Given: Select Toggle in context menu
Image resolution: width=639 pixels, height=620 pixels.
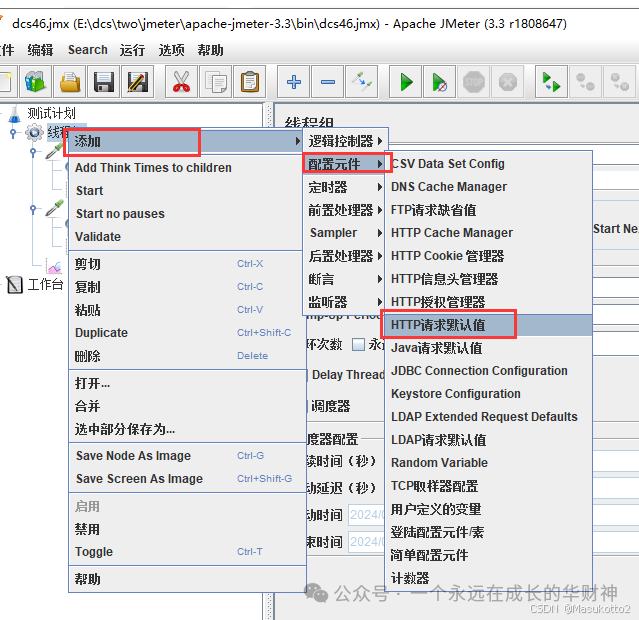Looking at the screenshot, I should [187, 552].
